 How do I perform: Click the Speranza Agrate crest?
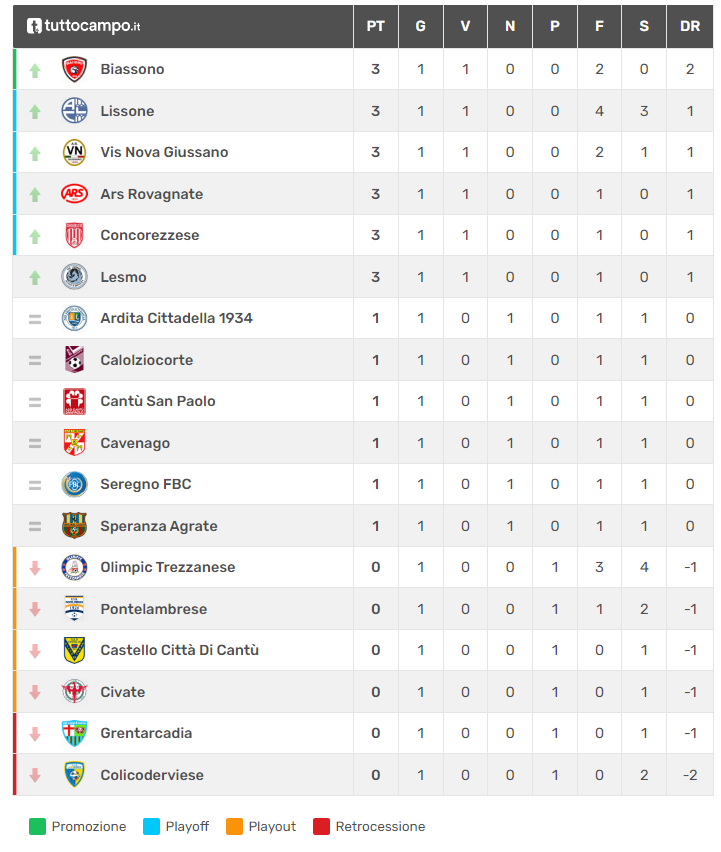point(75,526)
